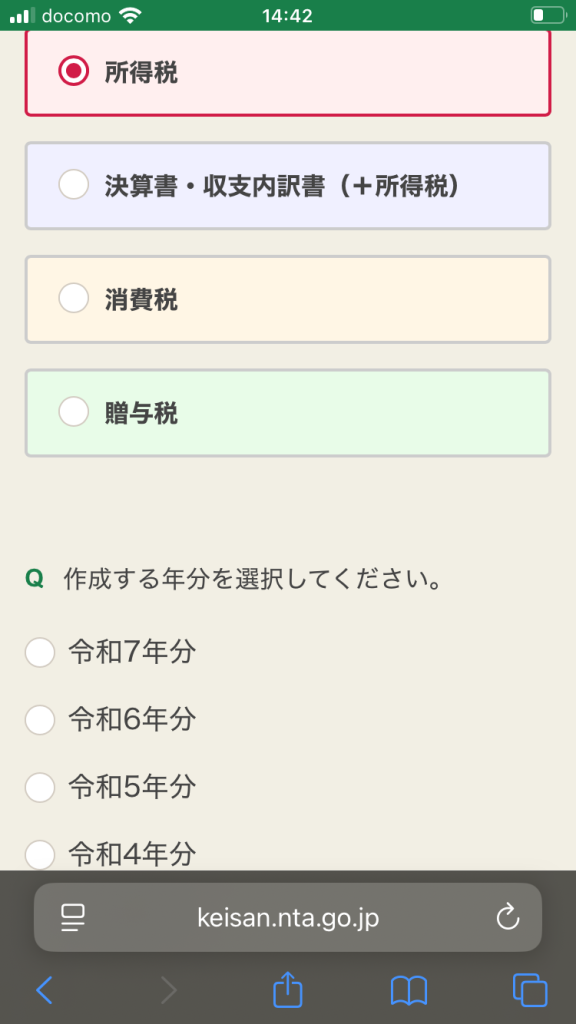
Task: Select the 贈与税 tax type option
Action: (x=73, y=411)
